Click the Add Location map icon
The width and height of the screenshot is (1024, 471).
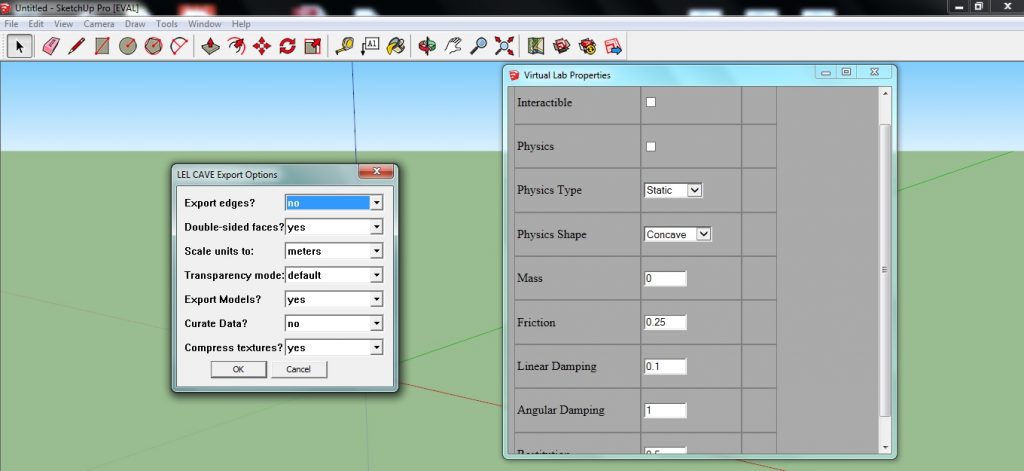pyautogui.click(x=536, y=46)
